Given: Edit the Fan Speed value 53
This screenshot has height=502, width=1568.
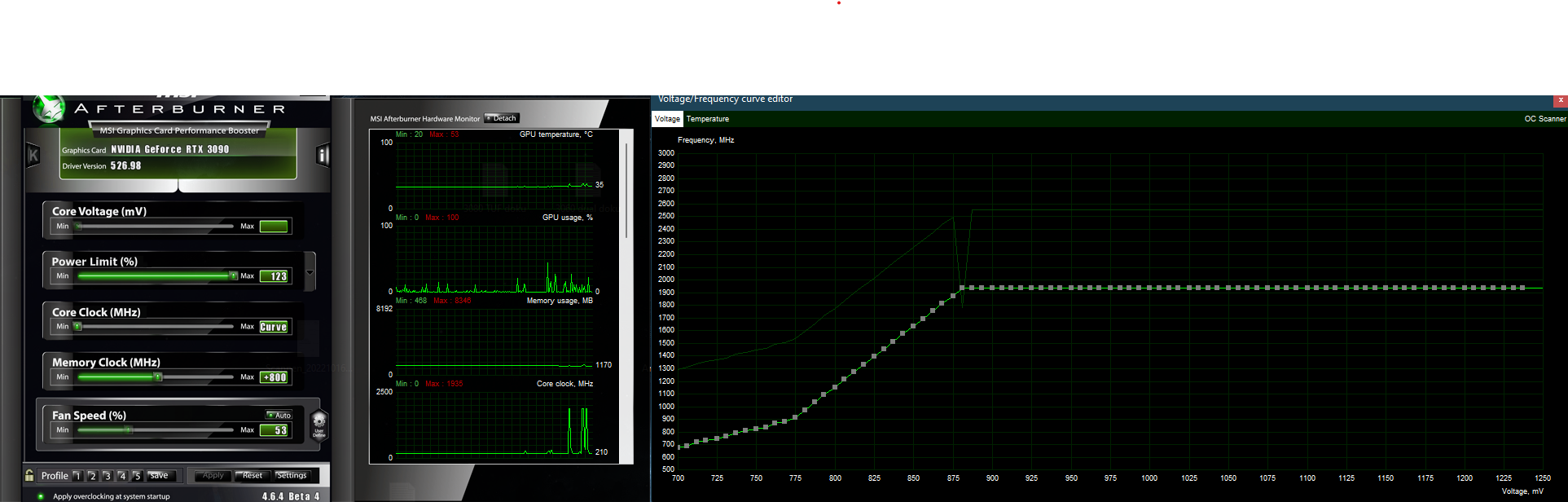Looking at the screenshot, I should pyautogui.click(x=274, y=430).
